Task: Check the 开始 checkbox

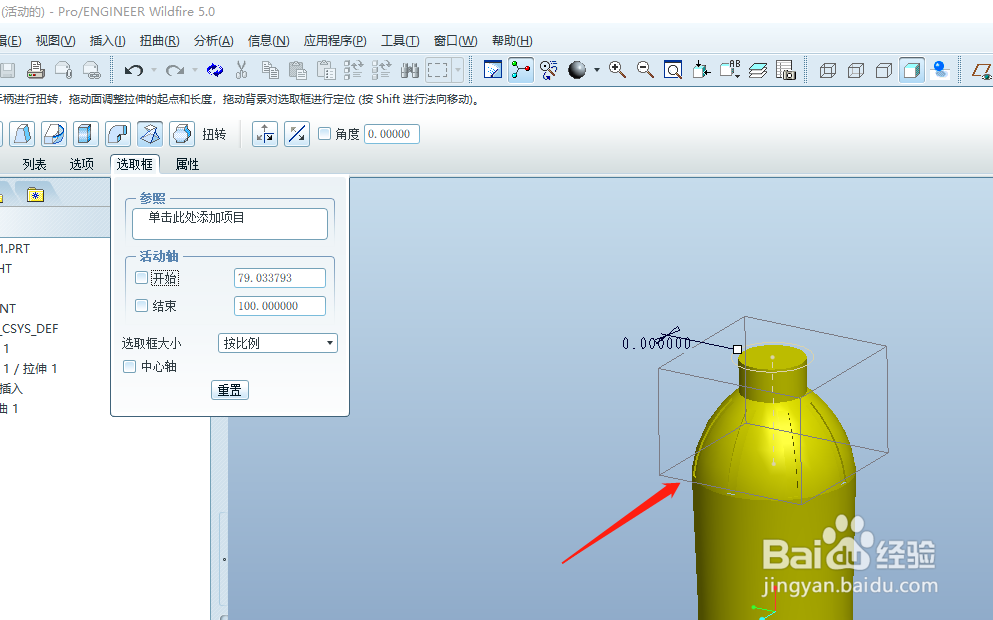Action: [142, 277]
